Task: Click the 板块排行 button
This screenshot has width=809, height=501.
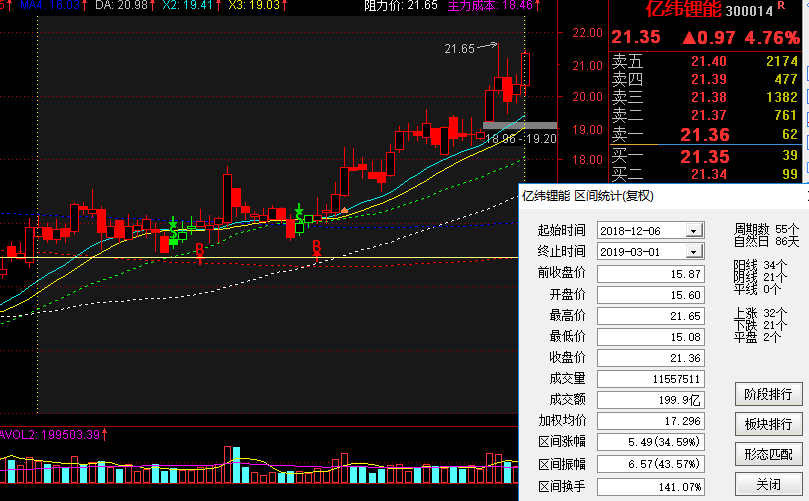Action: pos(768,424)
